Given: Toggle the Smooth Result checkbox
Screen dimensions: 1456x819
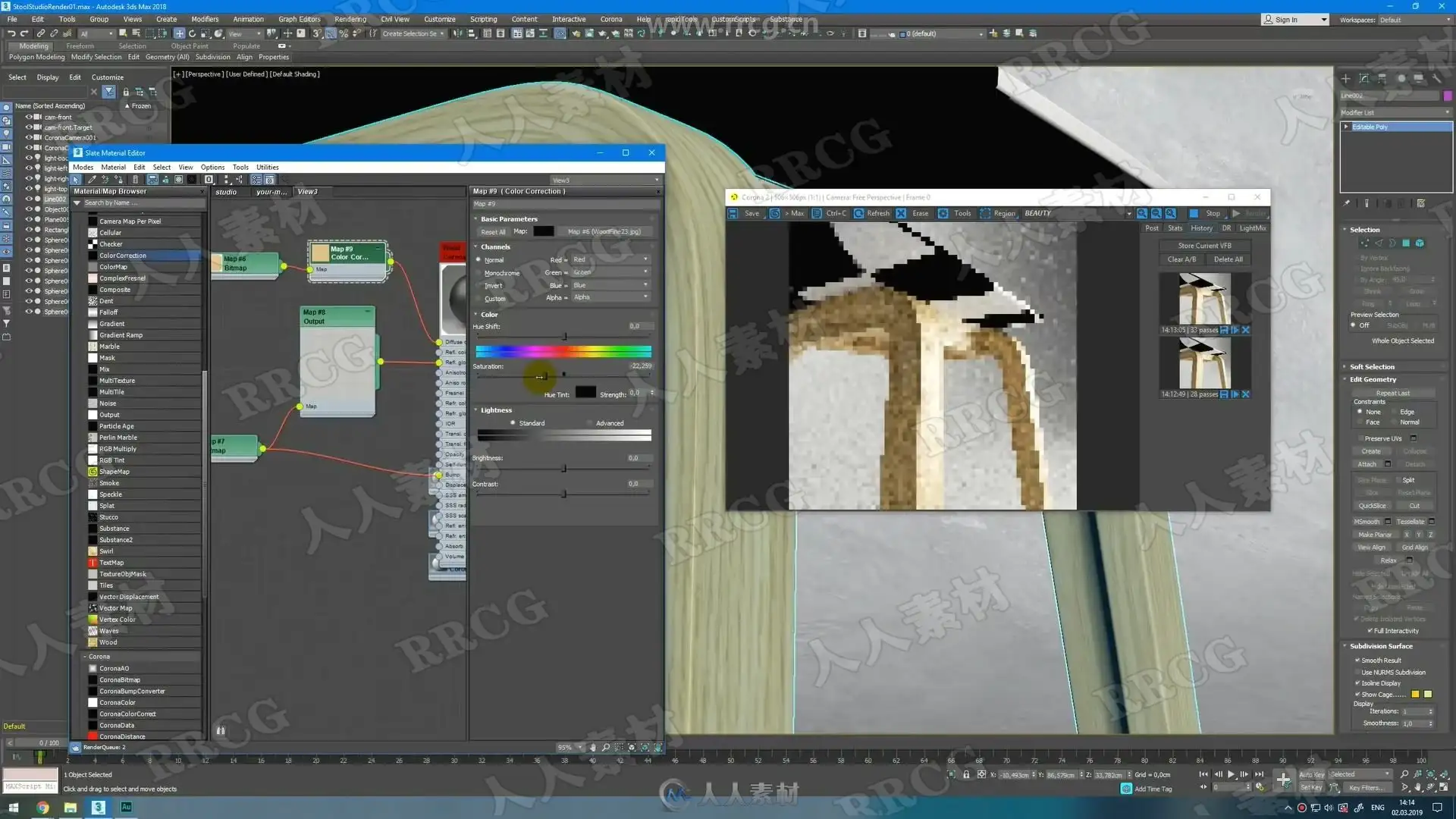Looking at the screenshot, I should 1357,661.
